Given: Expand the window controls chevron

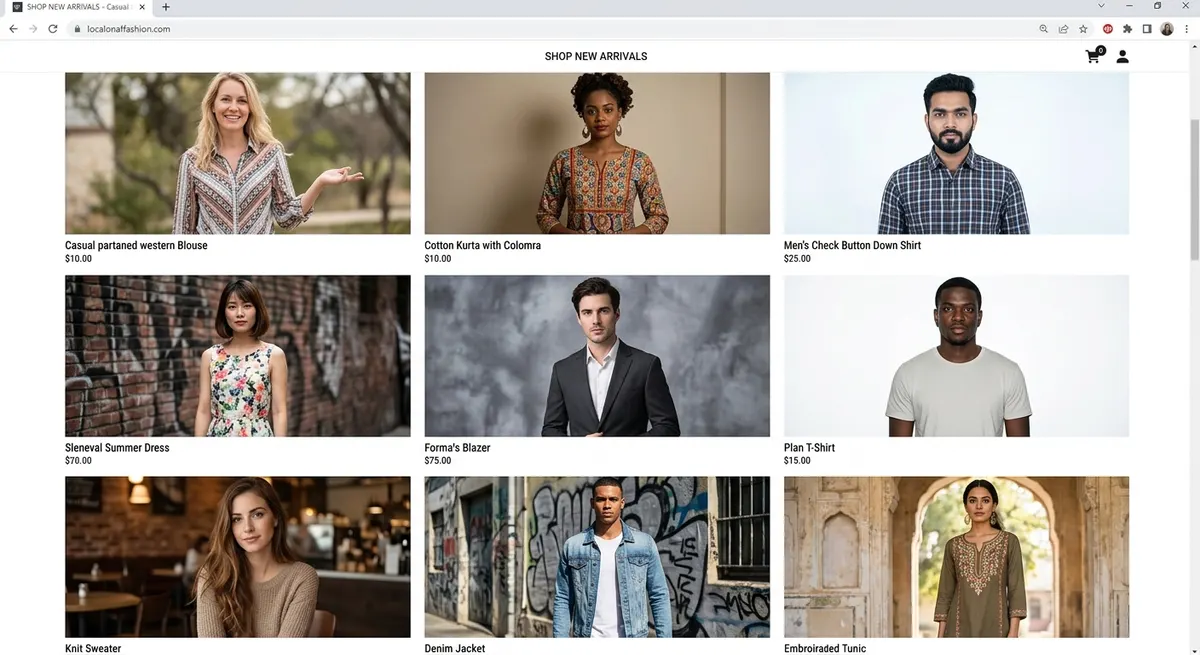Looking at the screenshot, I should pos(1101,6).
